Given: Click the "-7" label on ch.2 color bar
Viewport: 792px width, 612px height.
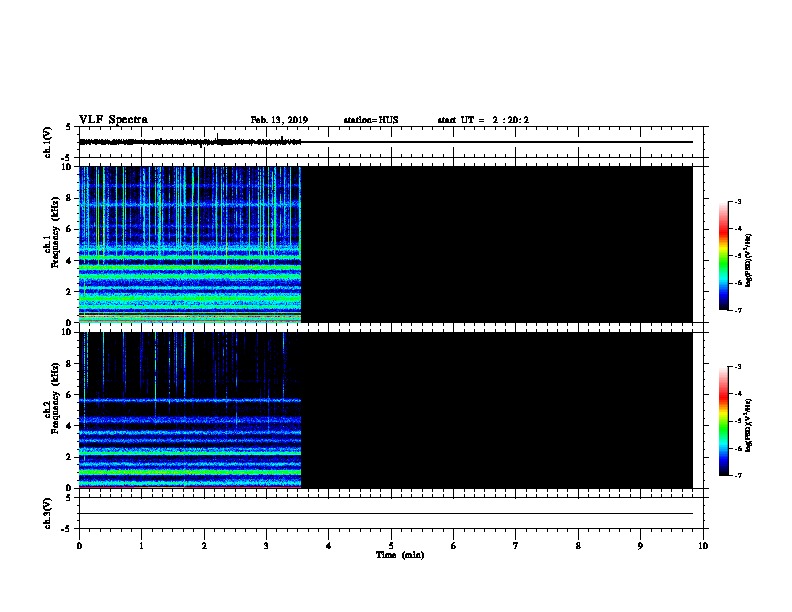Looking at the screenshot, I should pyautogui.click(x=738, y=476).
